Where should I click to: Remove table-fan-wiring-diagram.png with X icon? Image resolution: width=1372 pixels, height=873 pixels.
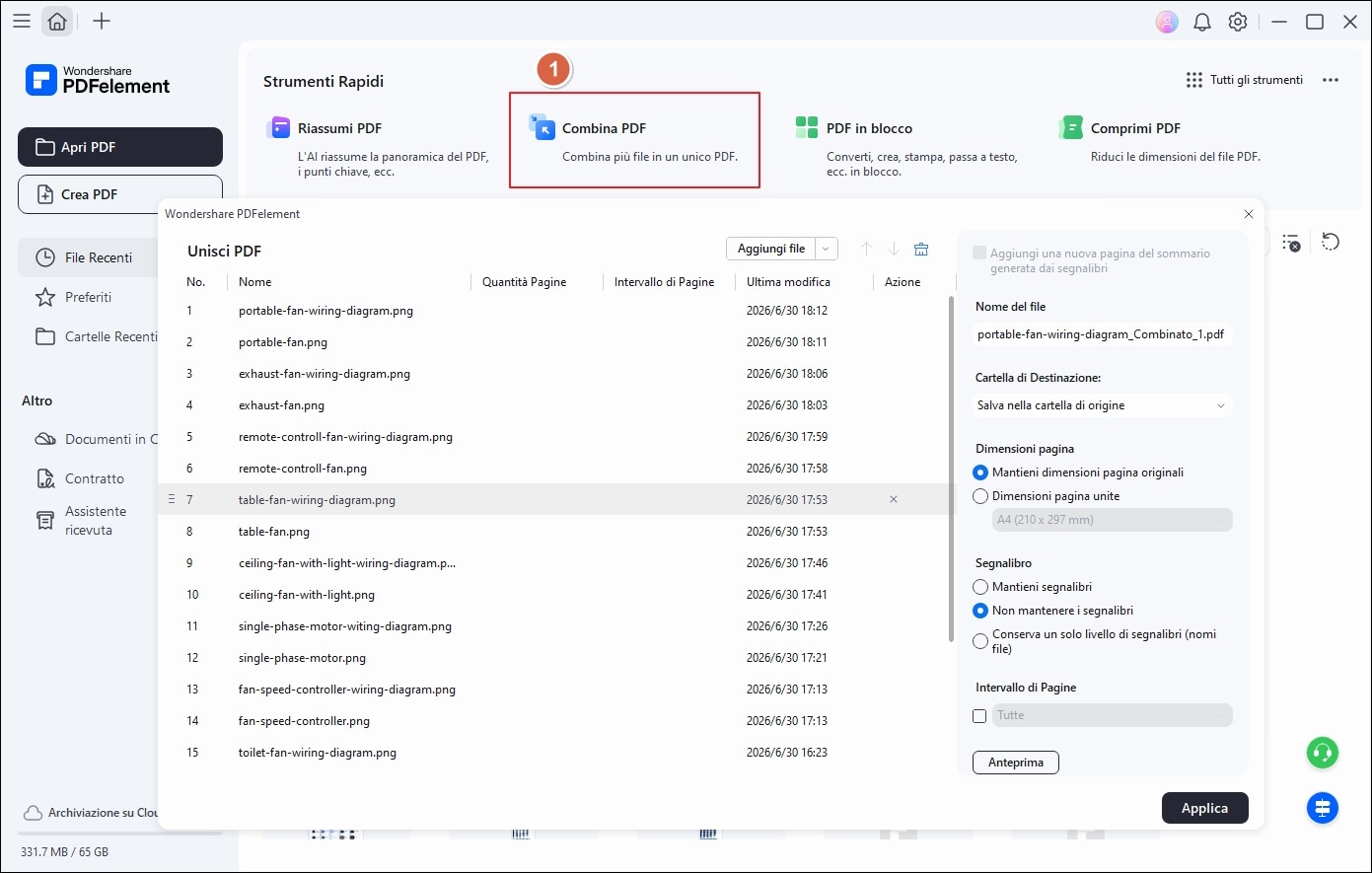pyautogui.click(x=894, y=500)
